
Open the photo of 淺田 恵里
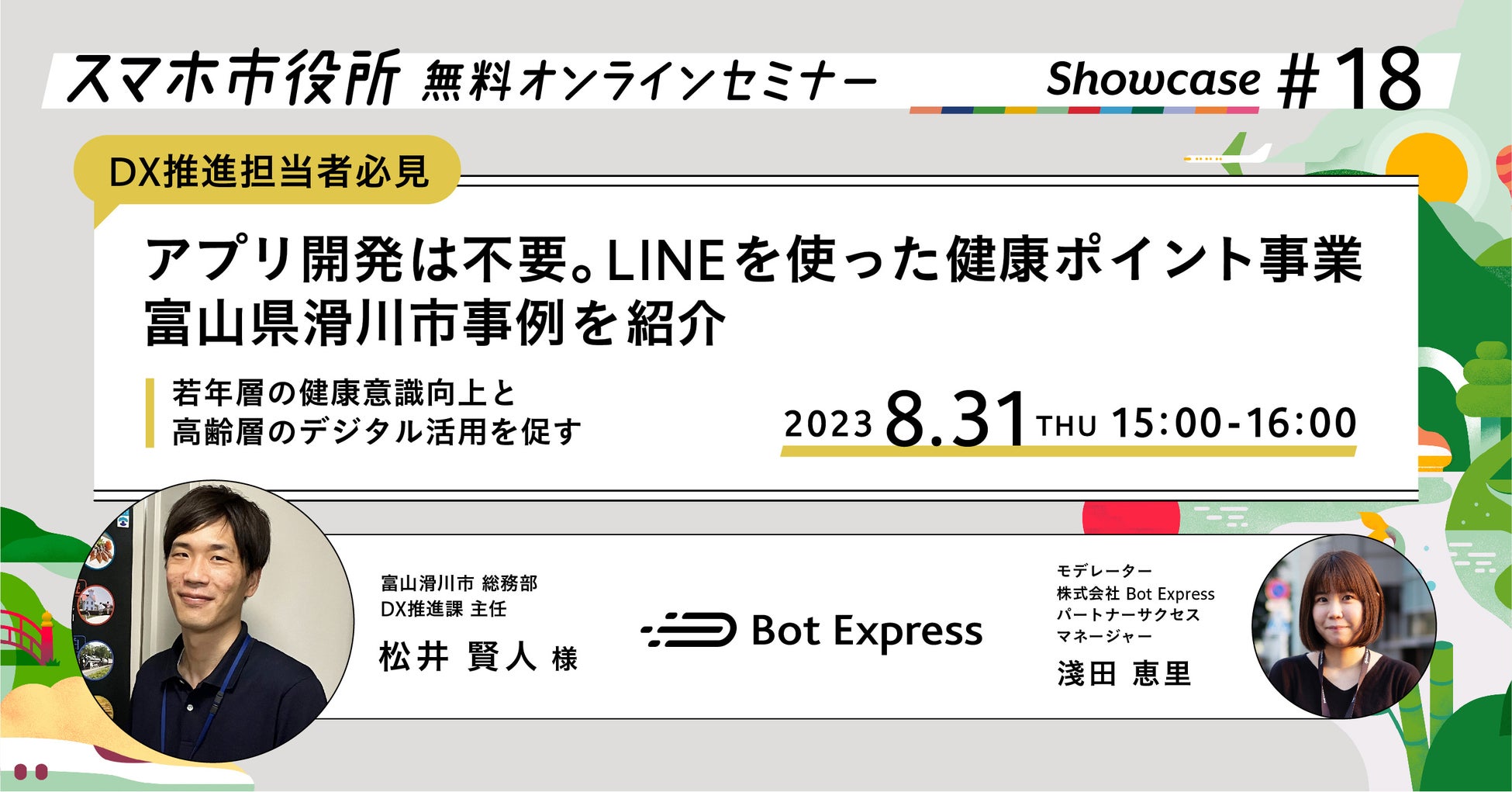pos(1344,627)
